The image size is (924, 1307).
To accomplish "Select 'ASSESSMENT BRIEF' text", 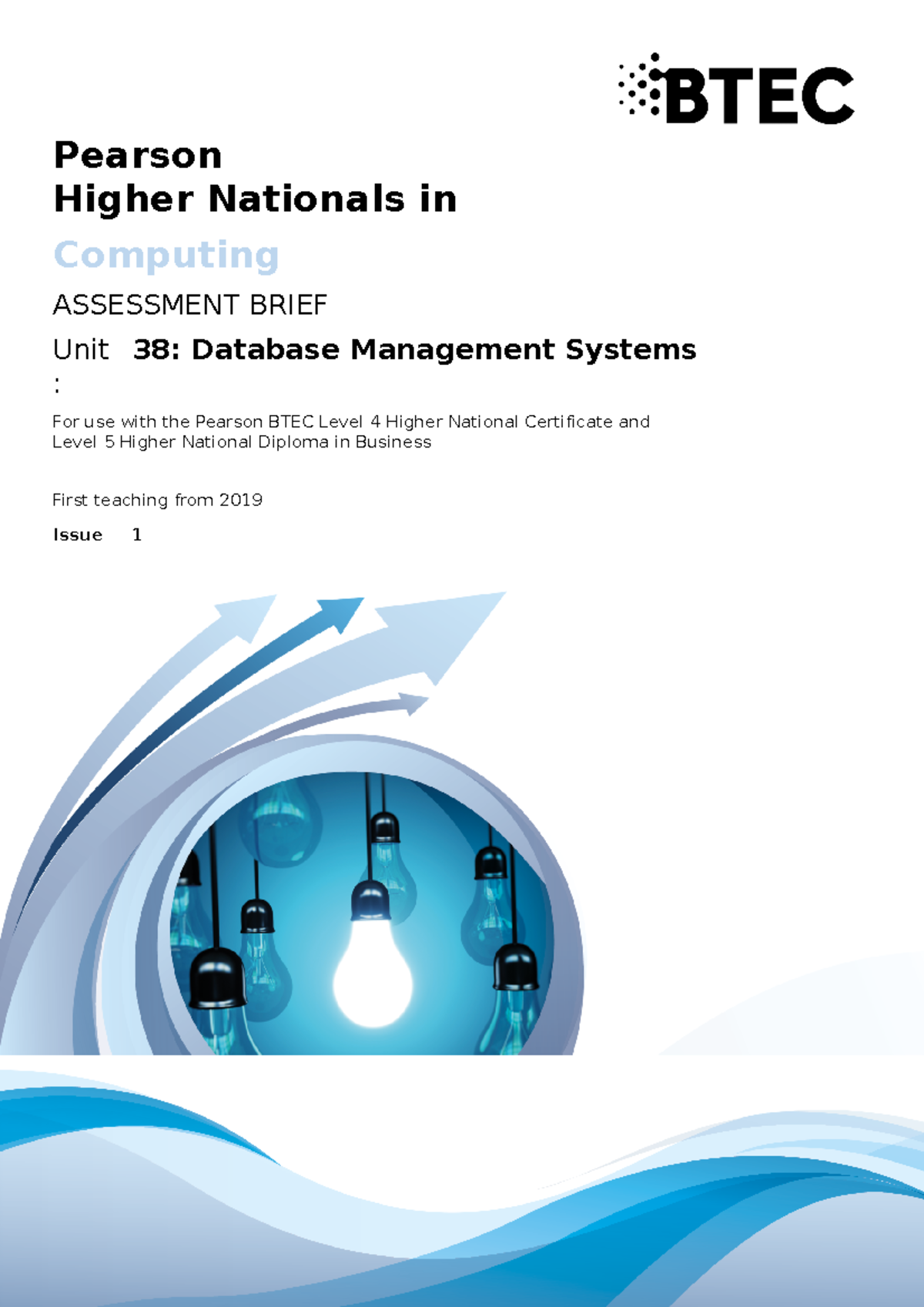I will coord(189,305).
